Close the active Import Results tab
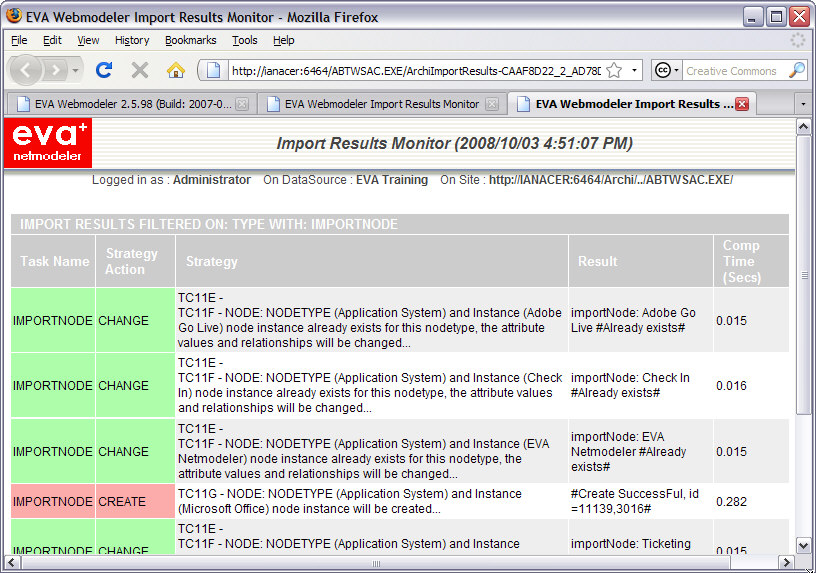 pos(743,104)
